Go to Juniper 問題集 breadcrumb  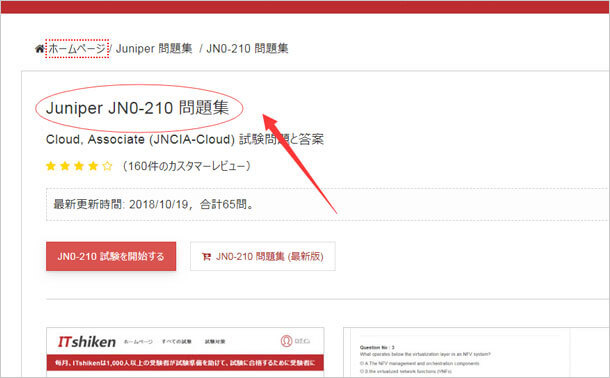click(x=154, y=49)
